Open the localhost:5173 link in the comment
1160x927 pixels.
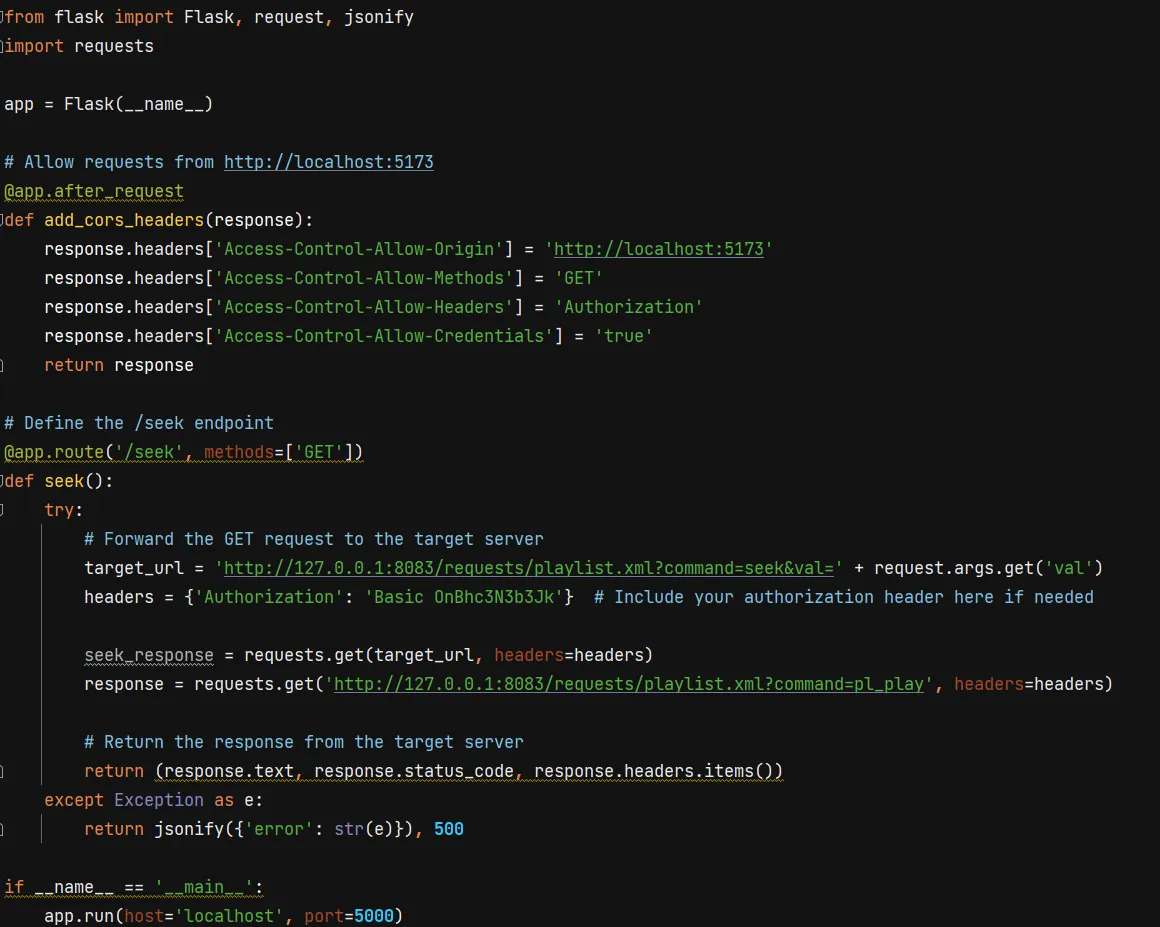(329, 161)
